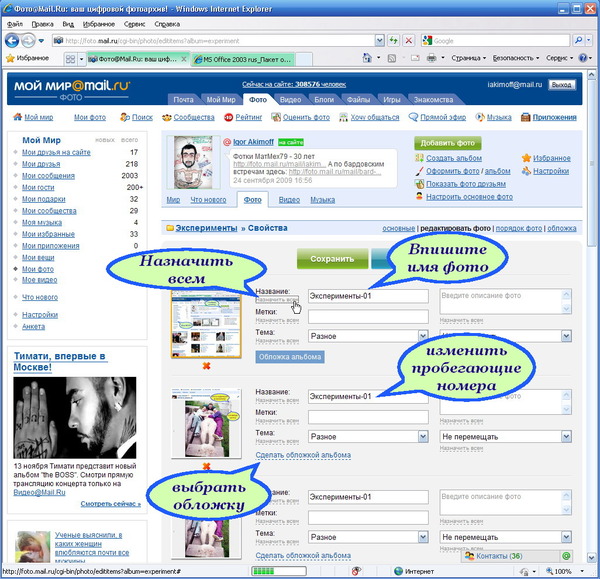Open the search provider dropdown arrow
Image resolution: width=600 pixels, height=579 pixels.
tap(589, 40)
